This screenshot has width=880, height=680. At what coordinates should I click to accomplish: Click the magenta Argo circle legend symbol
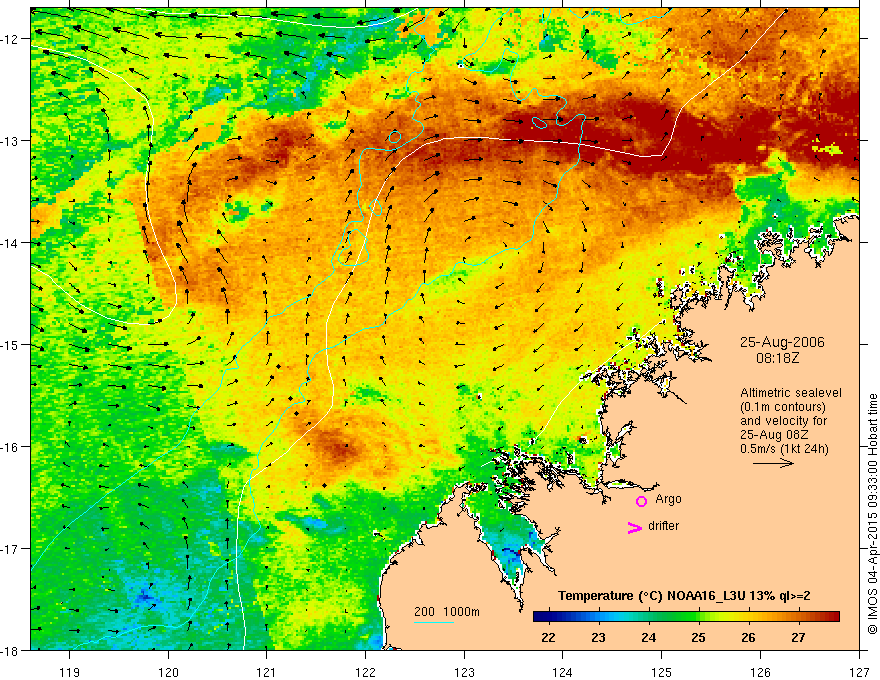point(641,501)
